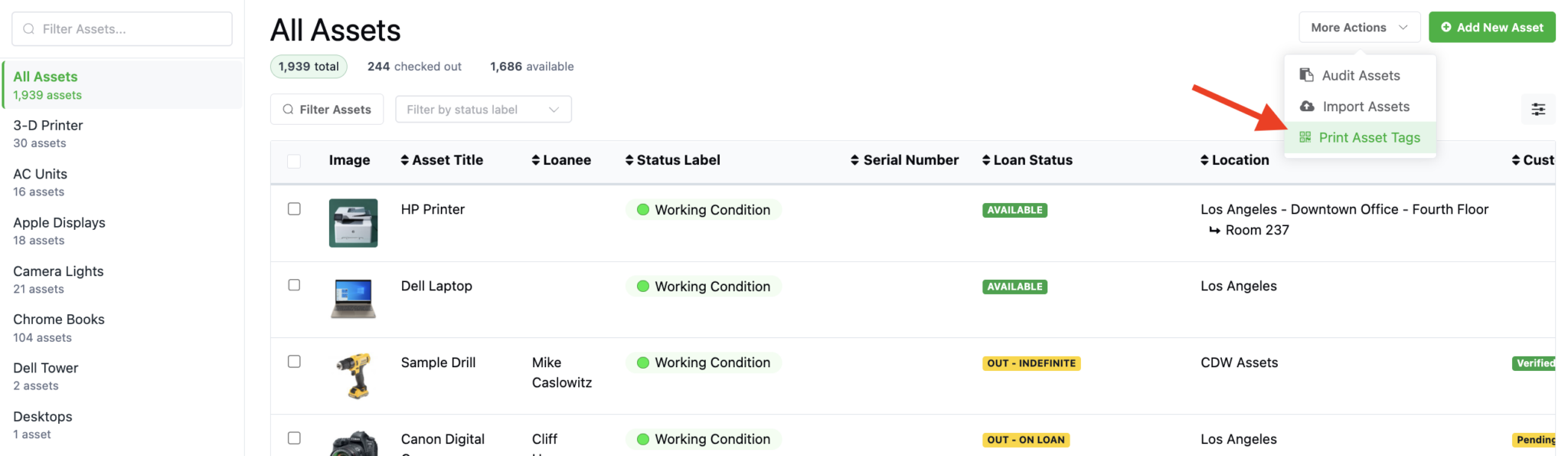Open the Sample Drill thumbnail image

pyautogui.click(x=353, y=376)
